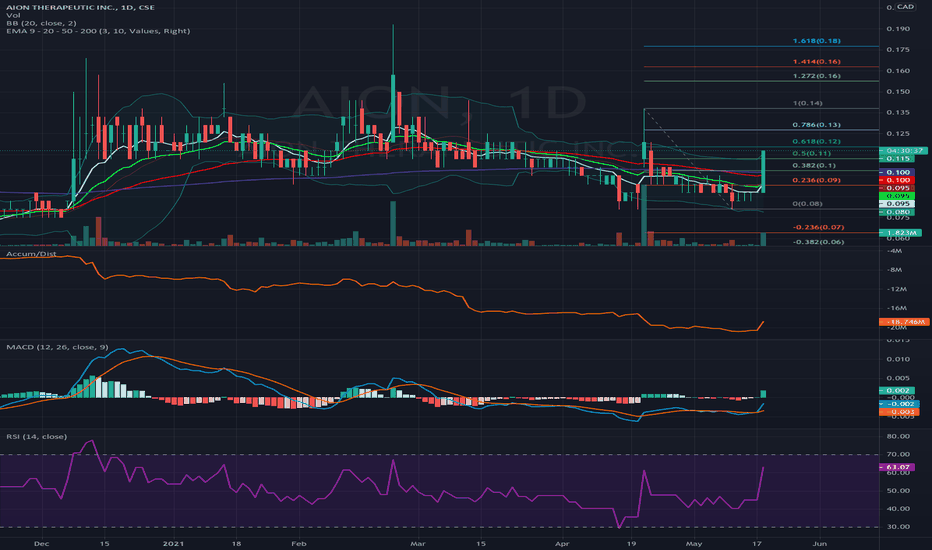Click the 04:30:37 bar countdown tag

pyautogui.click(x=903, y=151)
